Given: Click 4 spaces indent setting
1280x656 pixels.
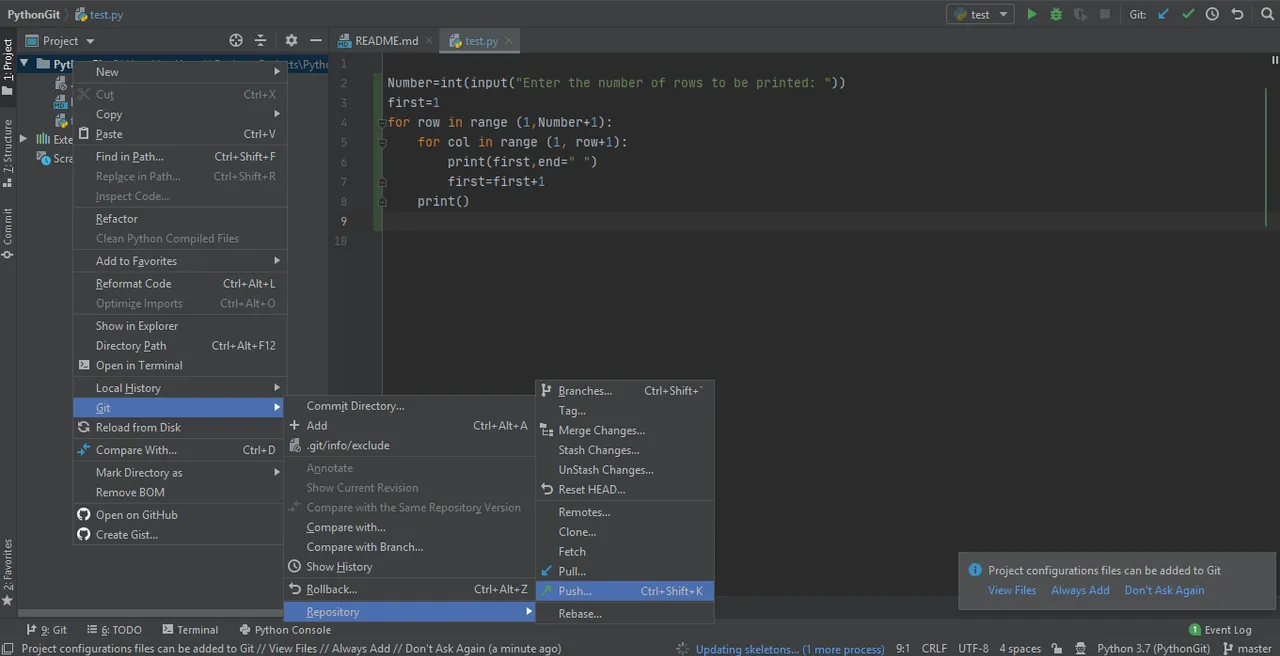Looking at the screenshot, I should click(x=1020, y=648).
